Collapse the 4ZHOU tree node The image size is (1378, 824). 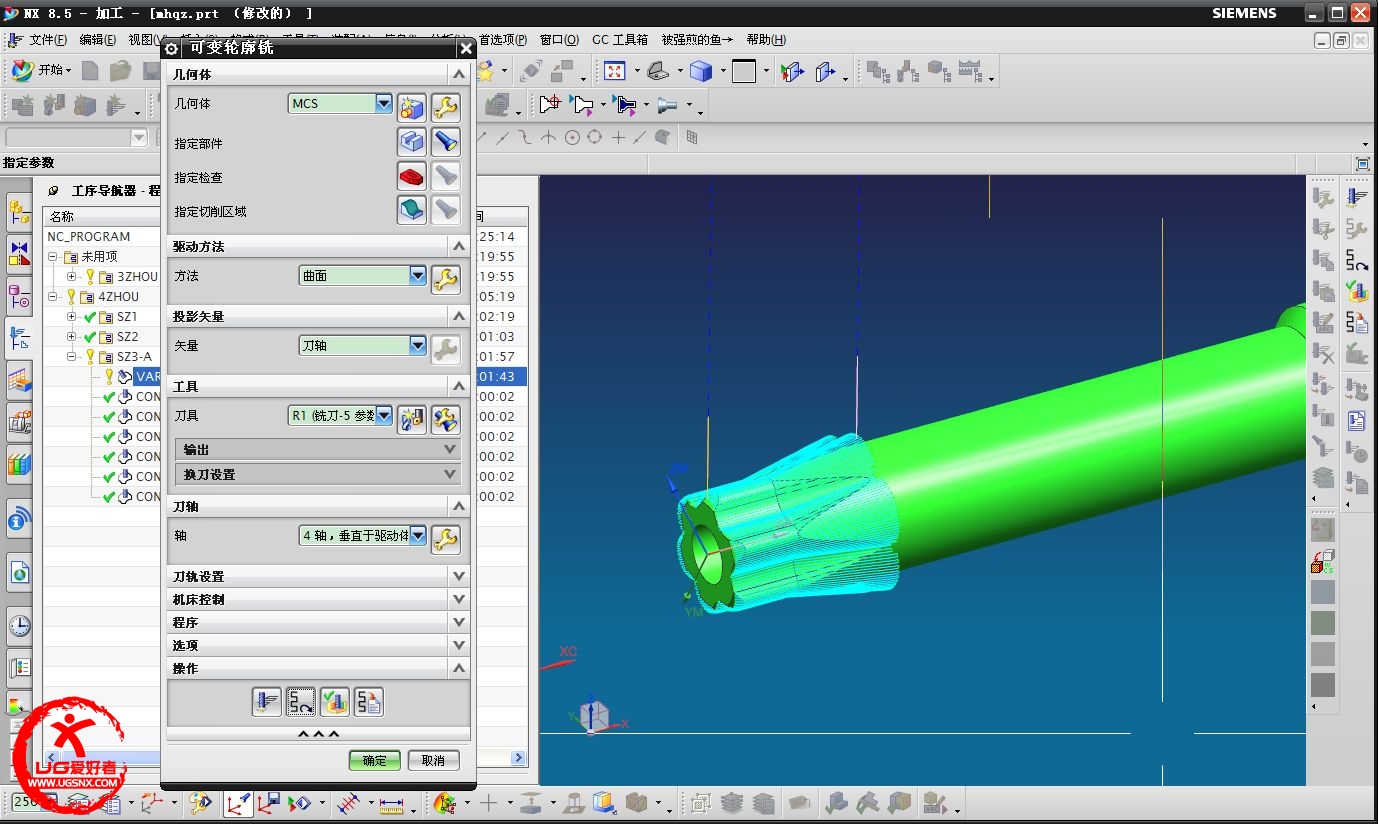coord(53,296)
